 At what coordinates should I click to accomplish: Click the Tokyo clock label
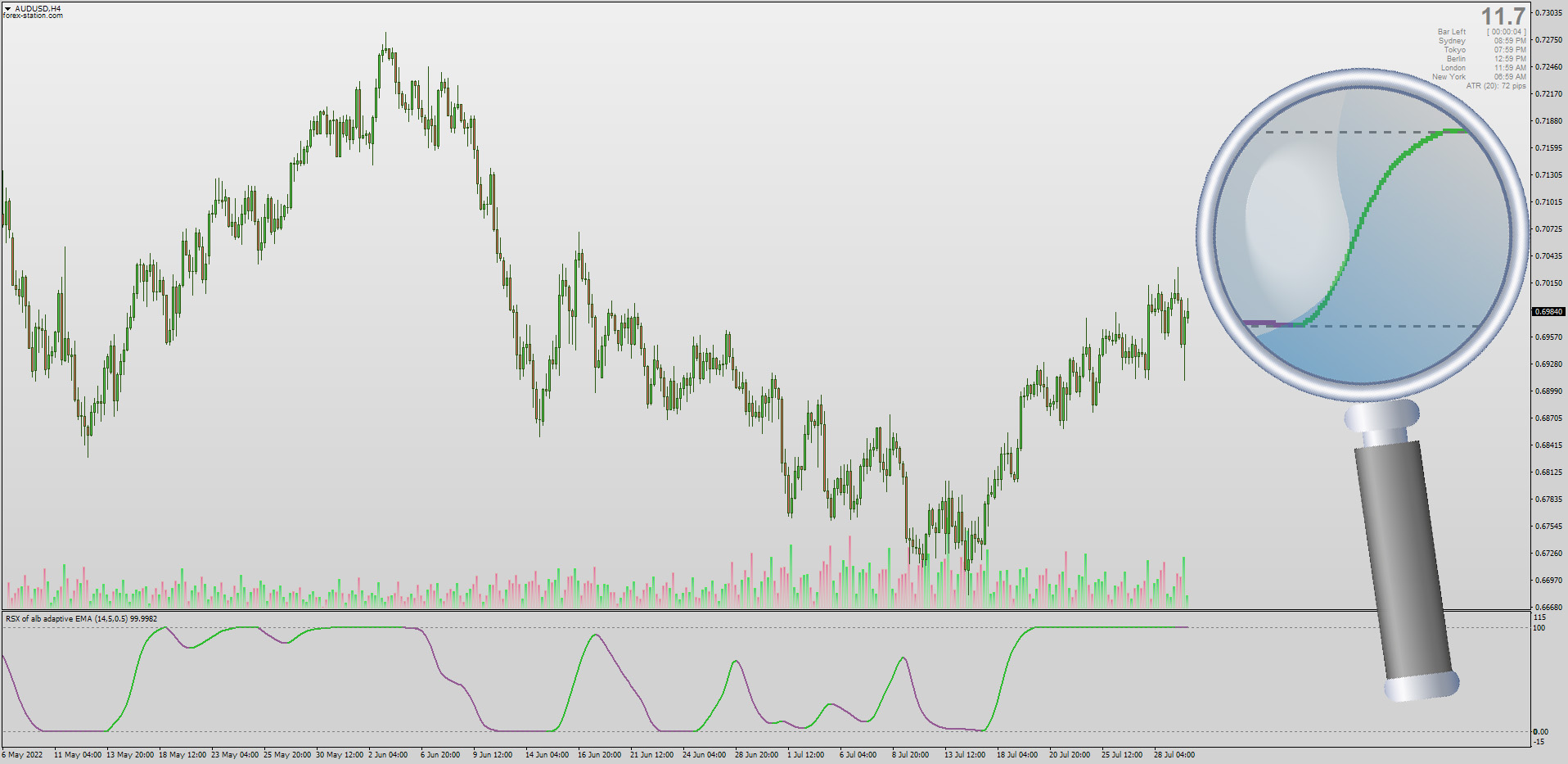pos(1454,50)
